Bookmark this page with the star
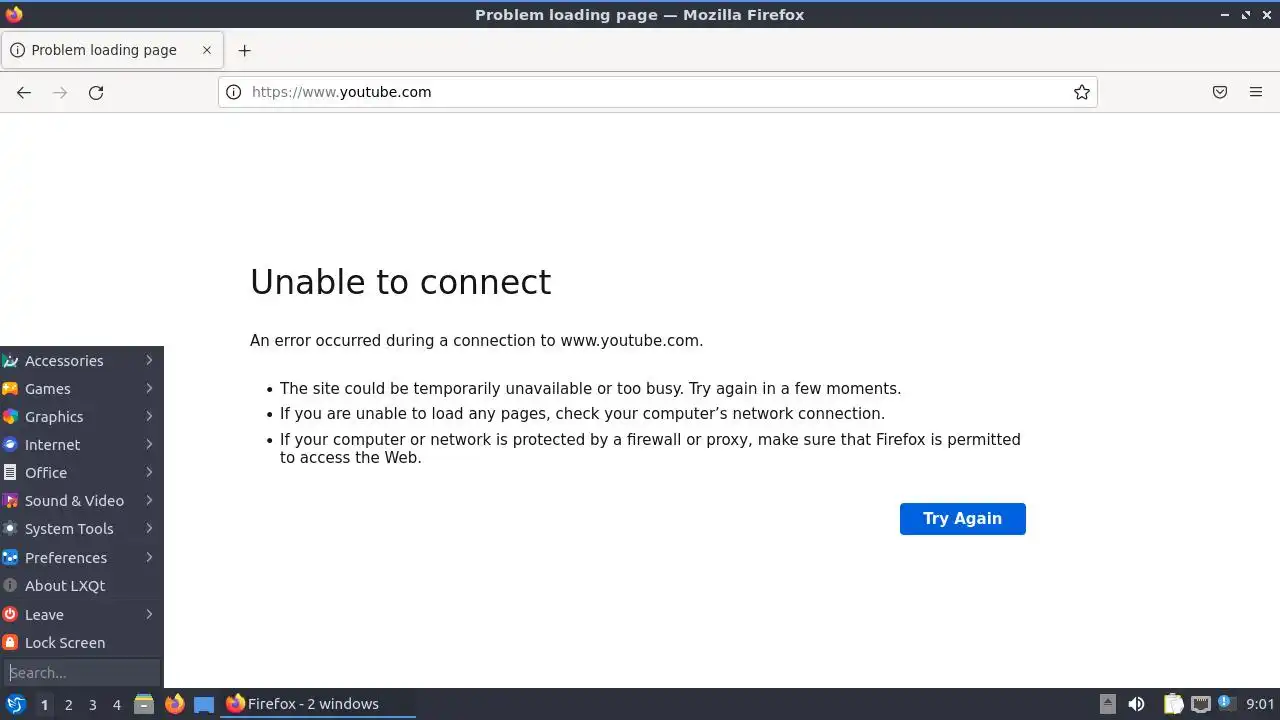Viewport: 1280px width, 720px height. [1081, 92]
